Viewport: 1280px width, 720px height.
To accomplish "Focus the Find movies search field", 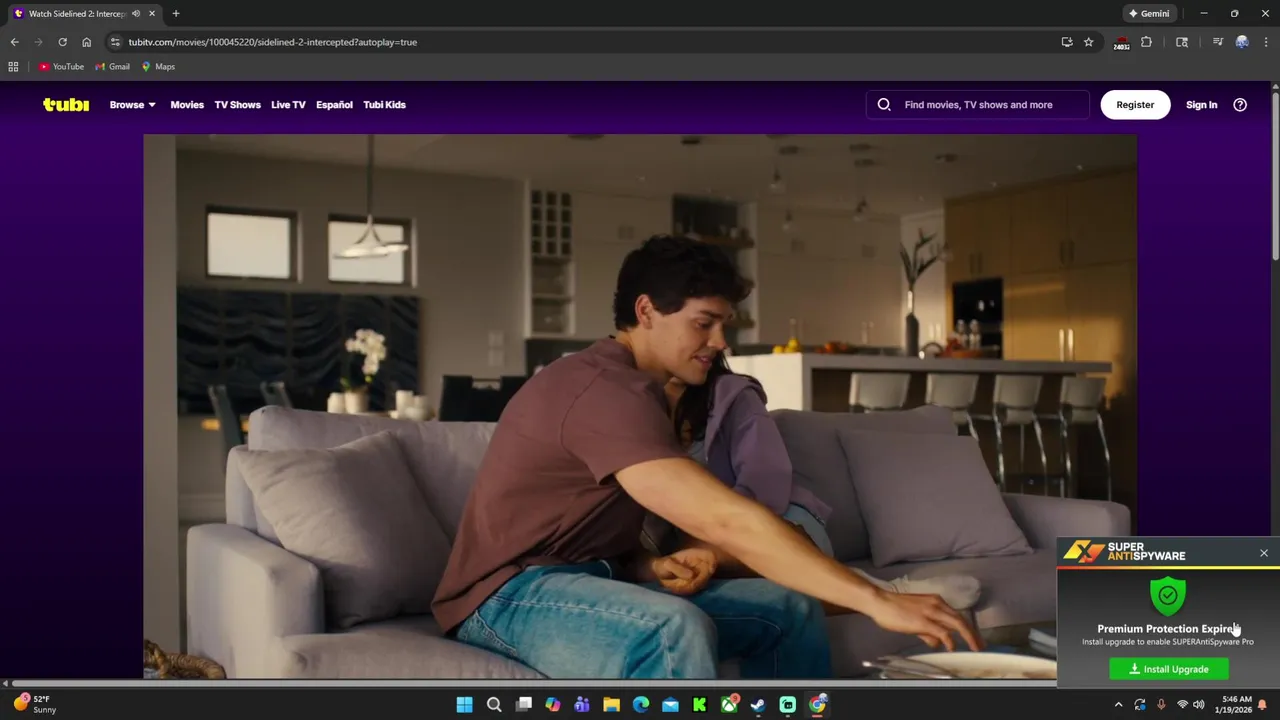I will [x=978, y=104].
